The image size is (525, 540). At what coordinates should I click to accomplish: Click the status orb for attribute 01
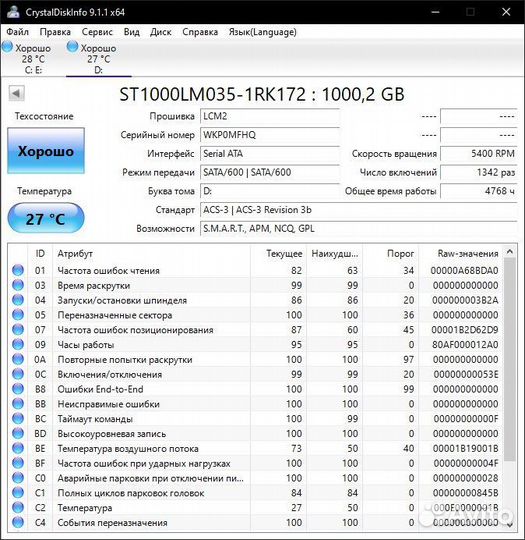point(18,270)
